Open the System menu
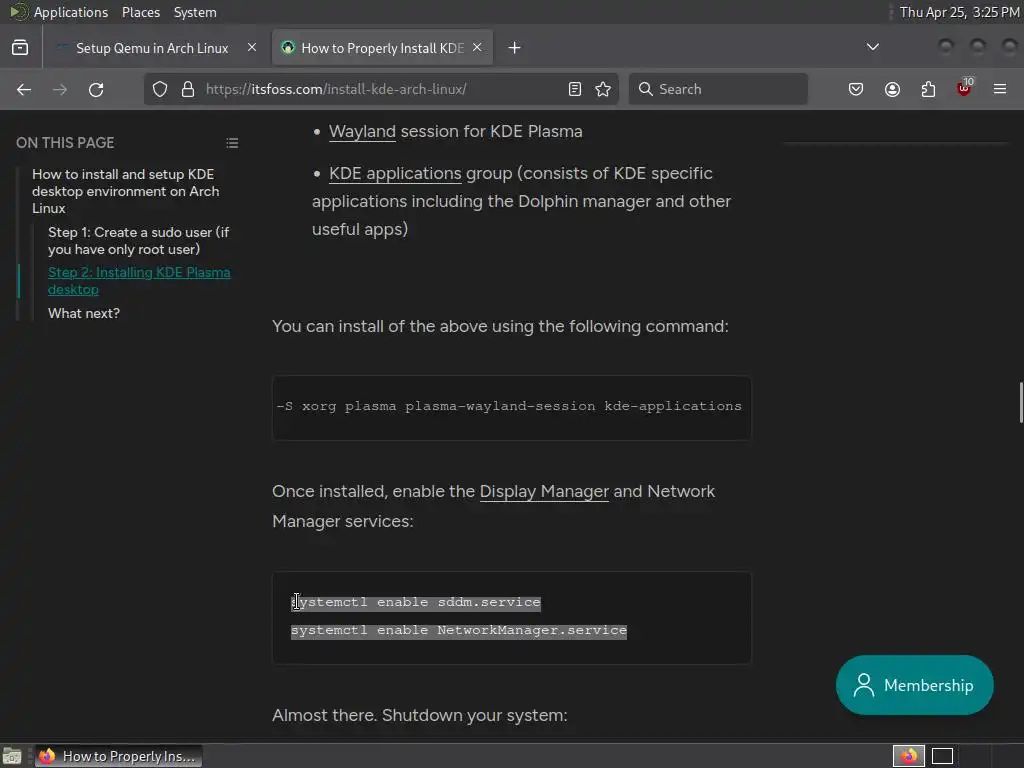 (x=195, y=12)
